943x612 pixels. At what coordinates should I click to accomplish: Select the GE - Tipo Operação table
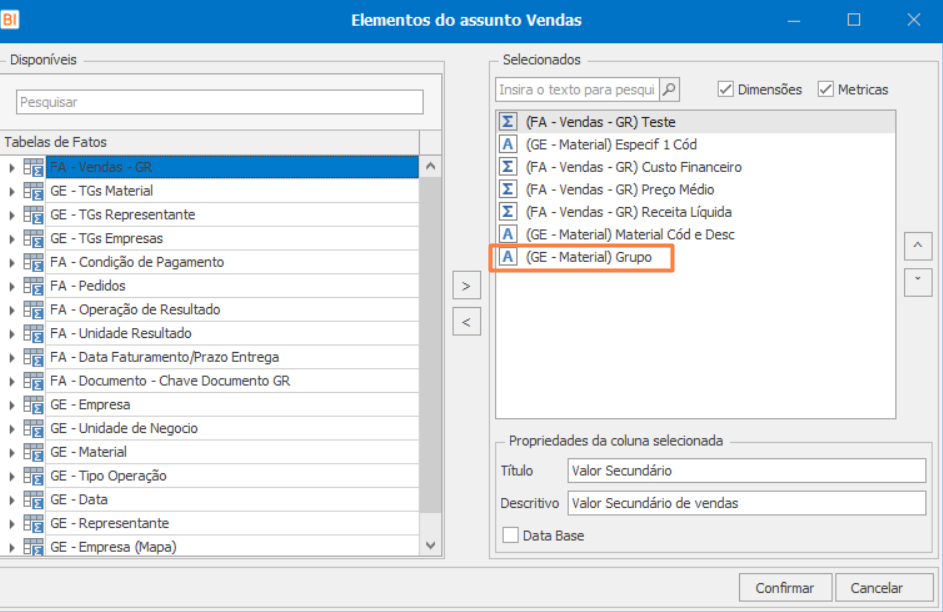[108, 476]
